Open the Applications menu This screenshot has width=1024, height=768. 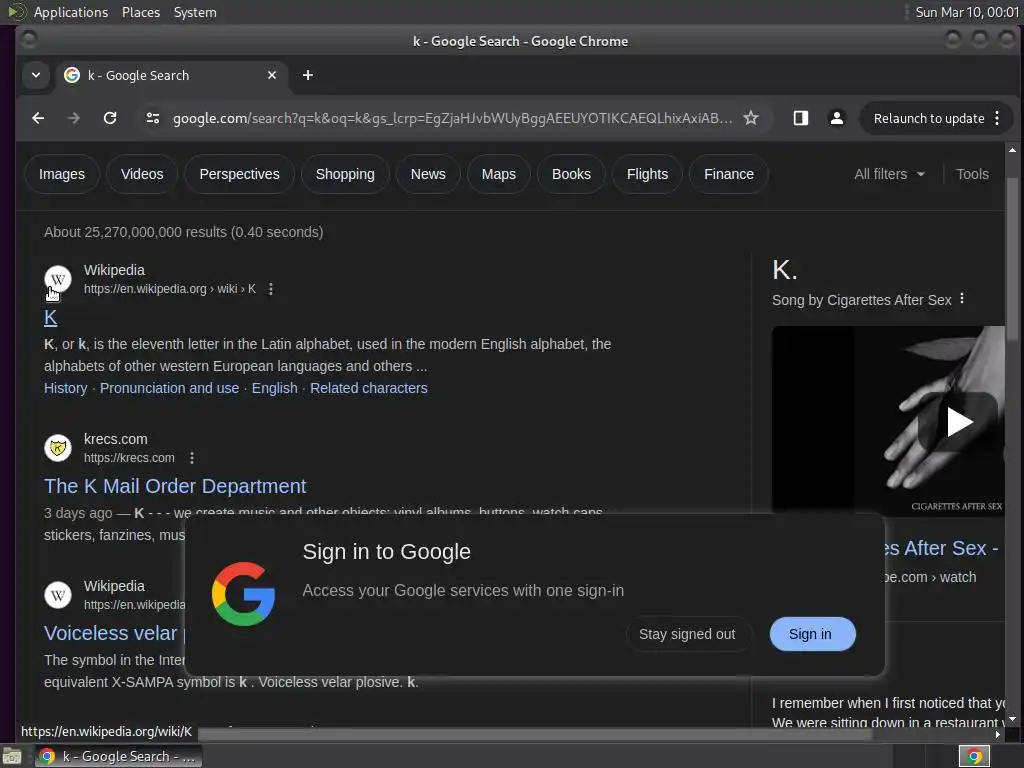click(71, 12)
